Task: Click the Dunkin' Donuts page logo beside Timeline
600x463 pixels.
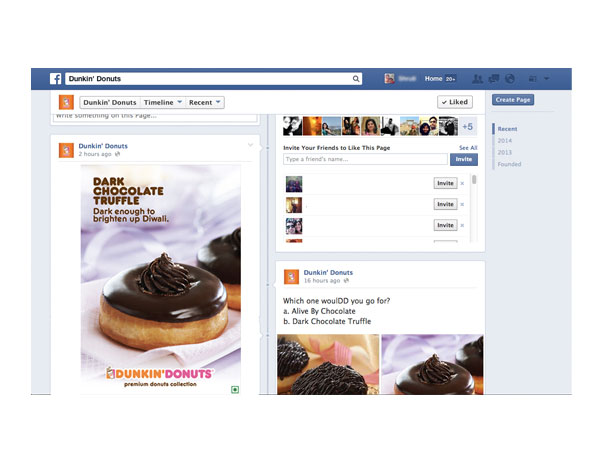Action: (x=66, y=102)
